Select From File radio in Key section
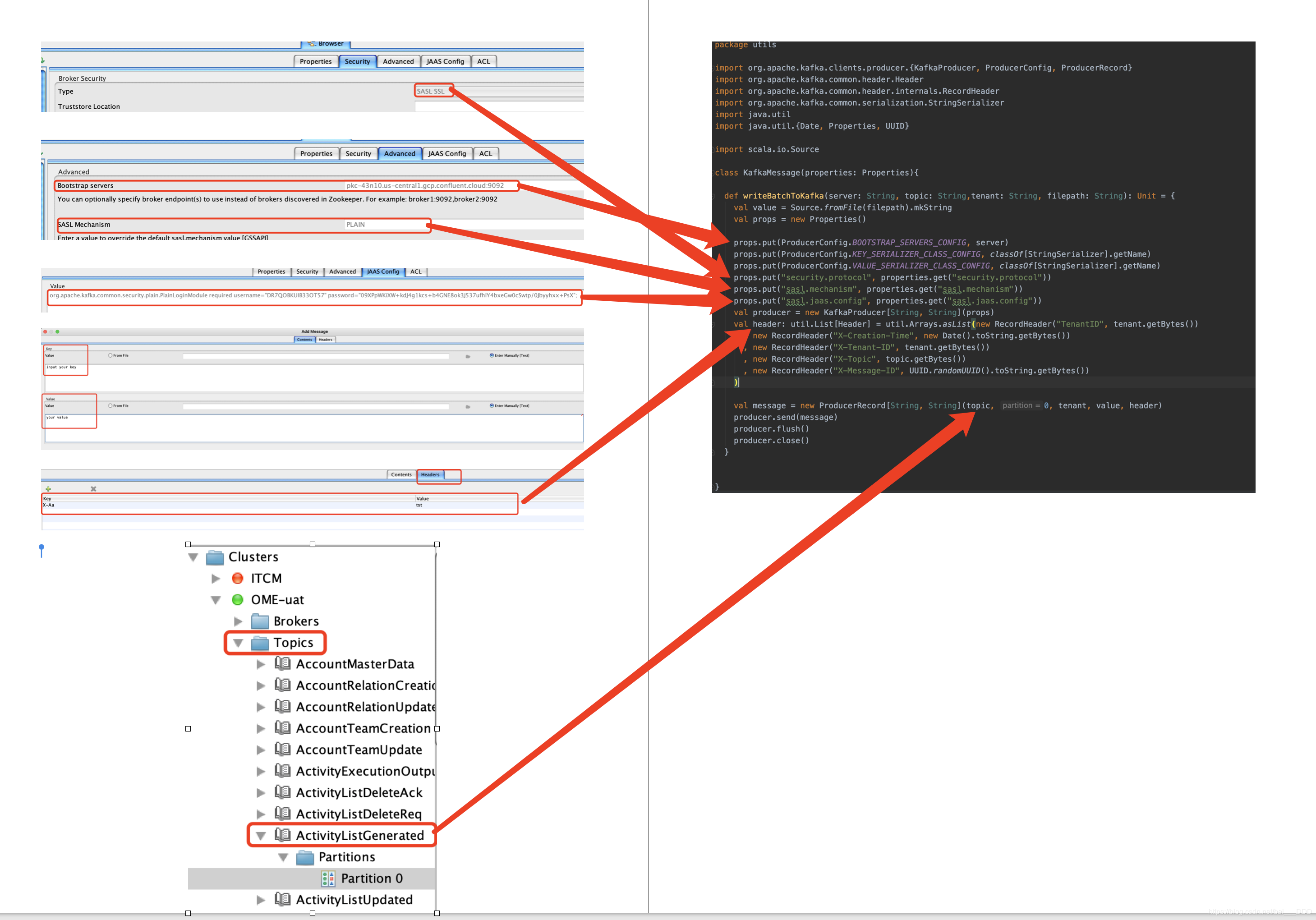The height and width of the screenshot is (920, 1316). (x=110, y=355)
